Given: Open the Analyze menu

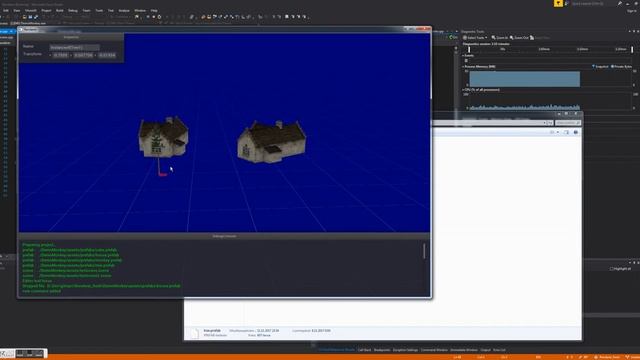Looking at the screenshot, I should point(124,10).
